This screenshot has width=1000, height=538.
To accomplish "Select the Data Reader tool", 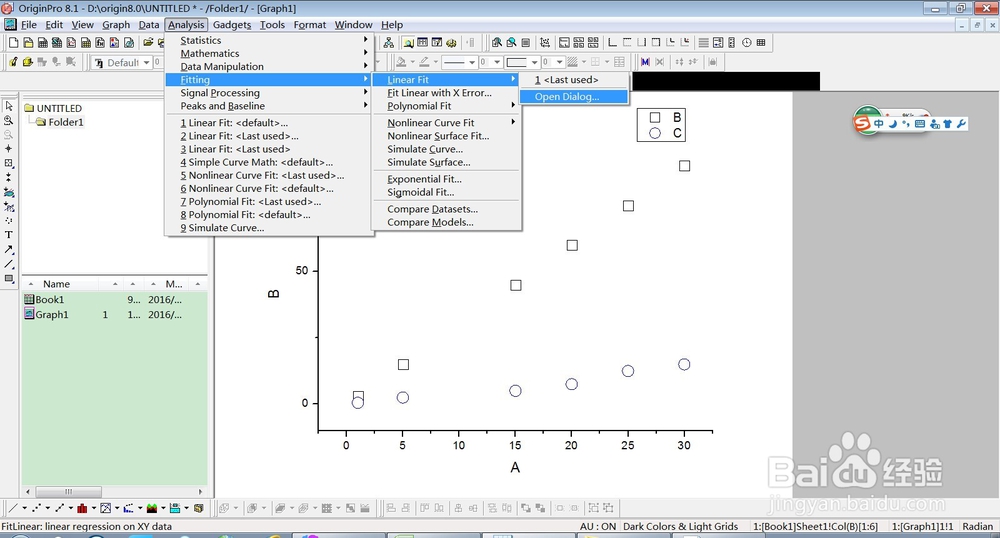I will coord(8,163).
